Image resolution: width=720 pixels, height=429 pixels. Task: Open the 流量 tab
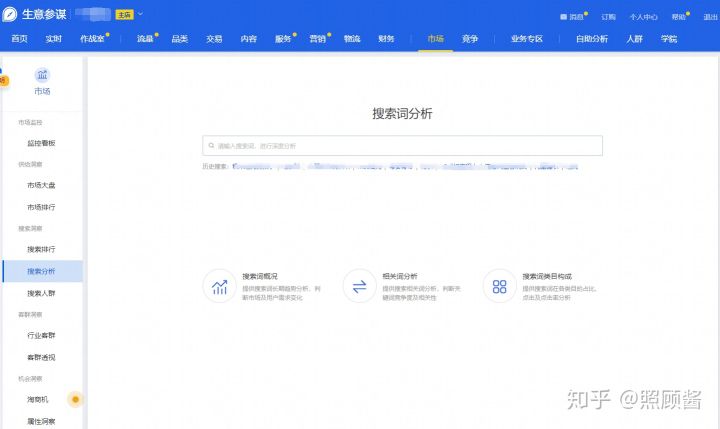145,39
